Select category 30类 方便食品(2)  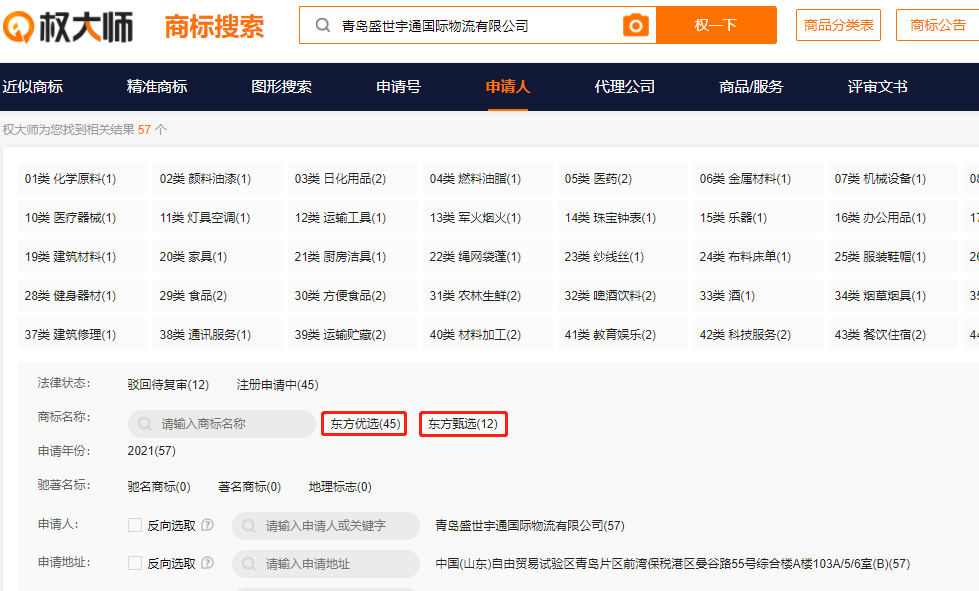[x=352, y=295]
